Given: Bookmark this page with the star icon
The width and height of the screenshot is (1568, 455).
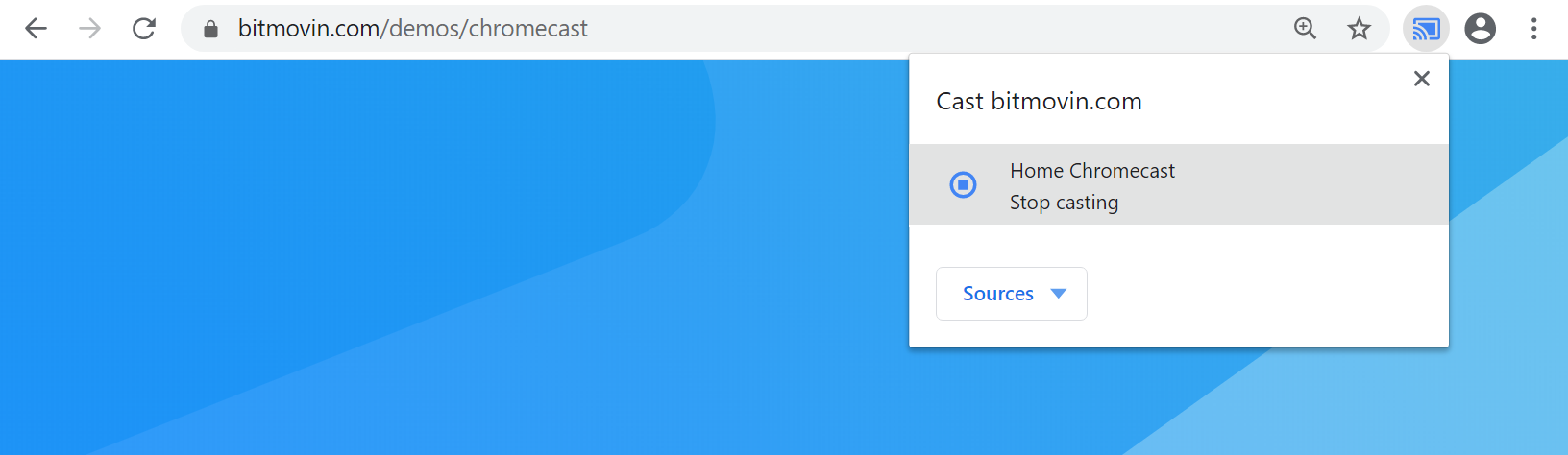Looking at the screenshot, I should click(x=1359, y=29).
